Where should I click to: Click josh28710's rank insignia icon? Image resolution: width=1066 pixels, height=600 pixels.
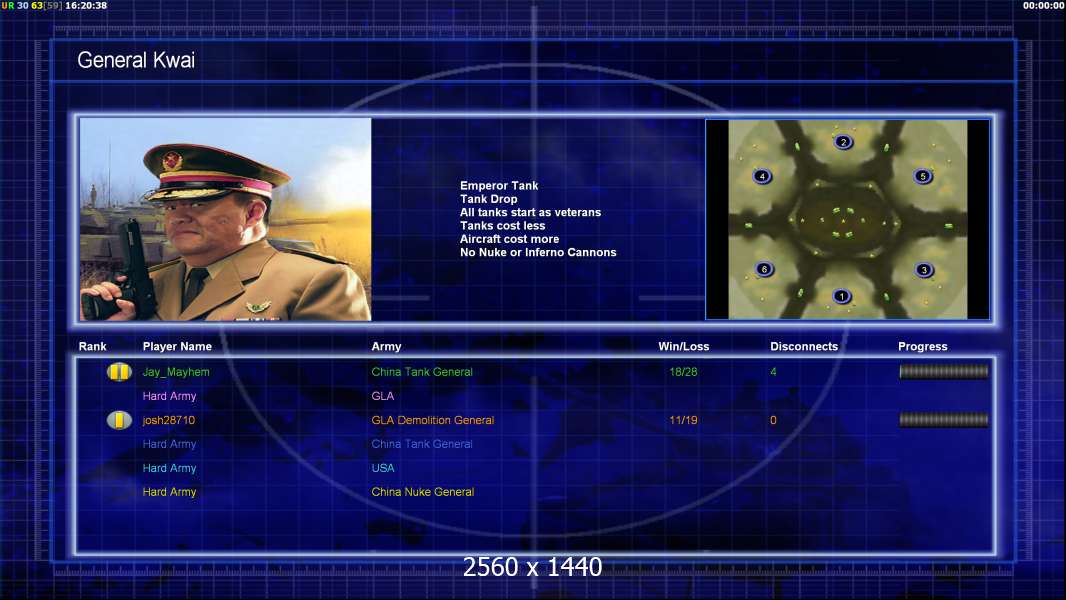point(119,420)
